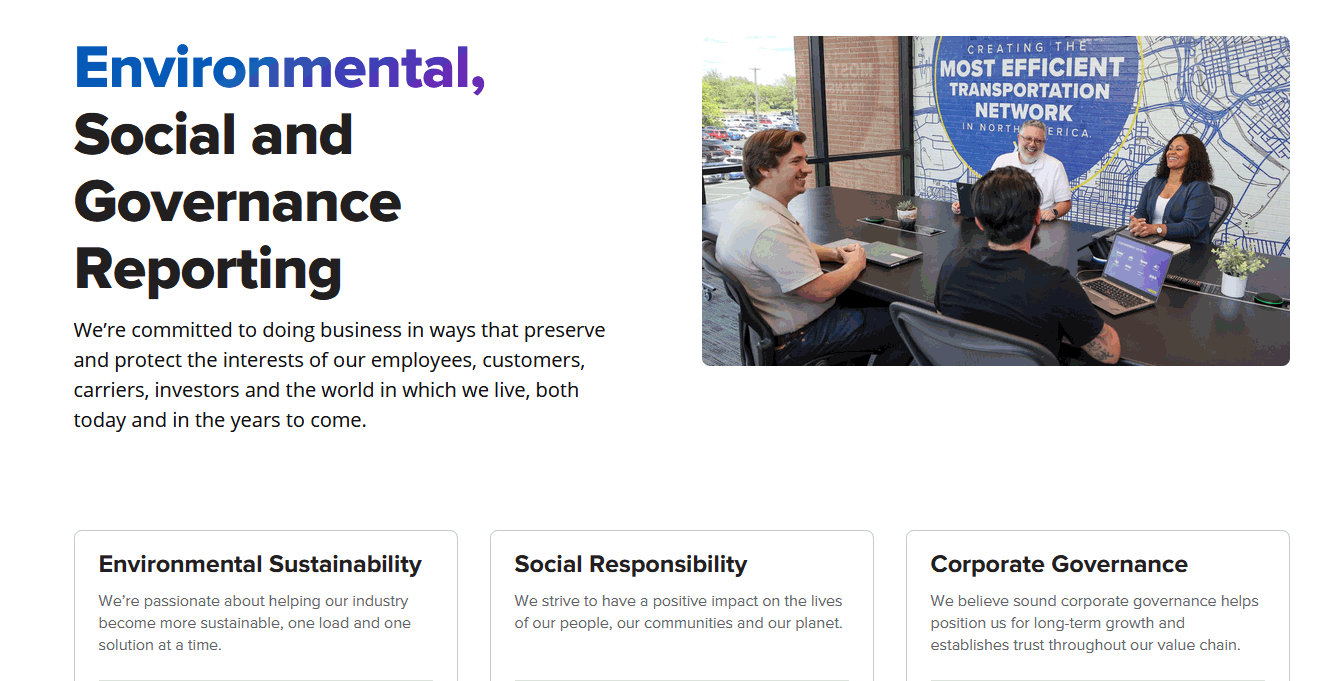
Task: Click the small succulent in the table's center
Action: [906, 211]
